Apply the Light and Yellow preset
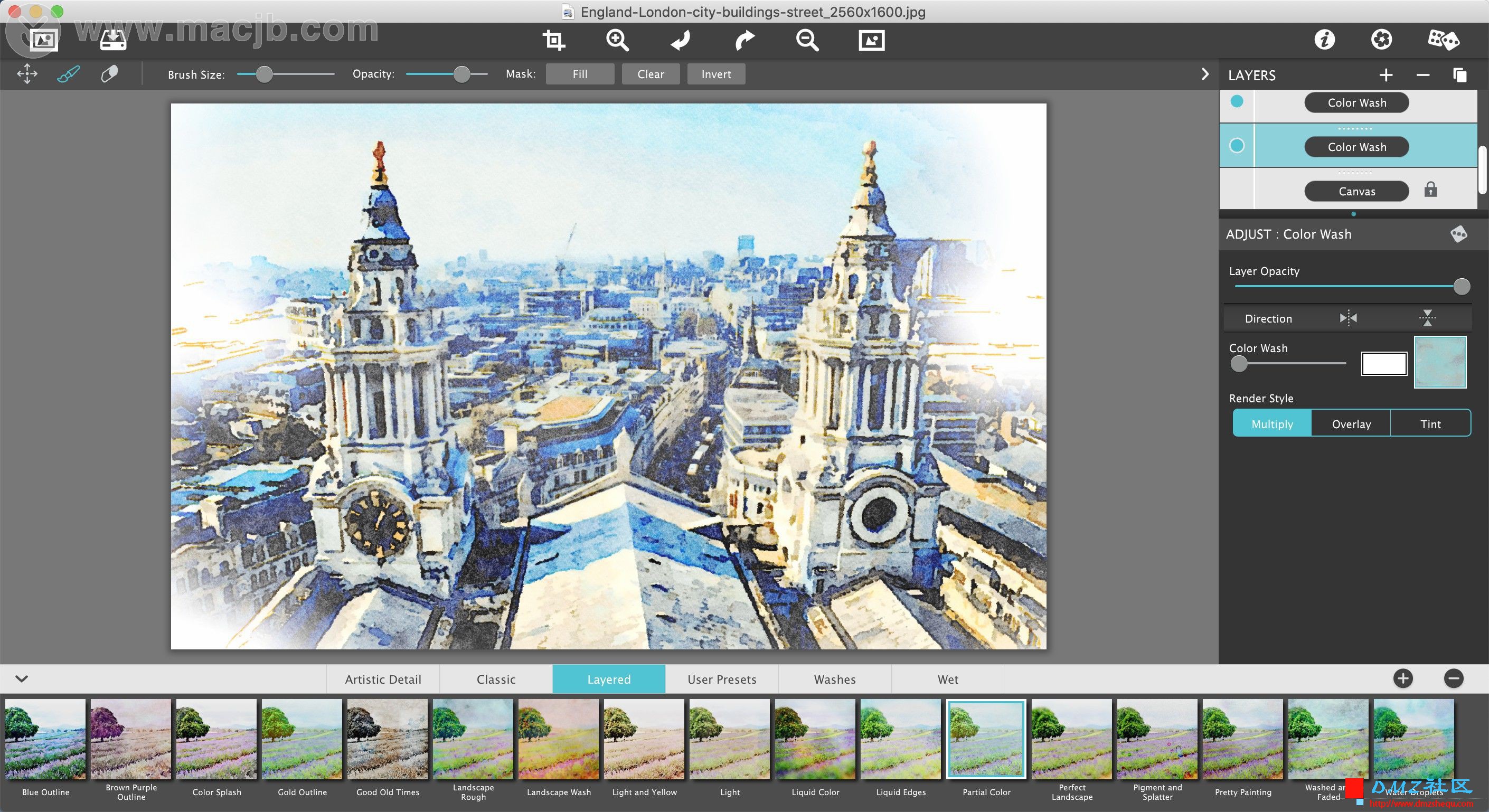This screenshot has height=812, width=1489. click(x=645, y=739)
